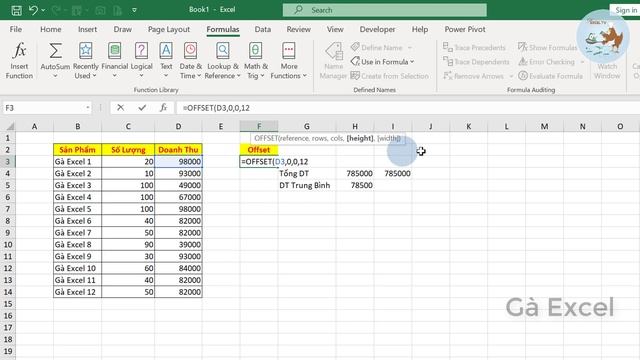The height and width of the screenshot is (360, 640).
Task: Click Evaluate Formula
Action: (x=551, y=76)
